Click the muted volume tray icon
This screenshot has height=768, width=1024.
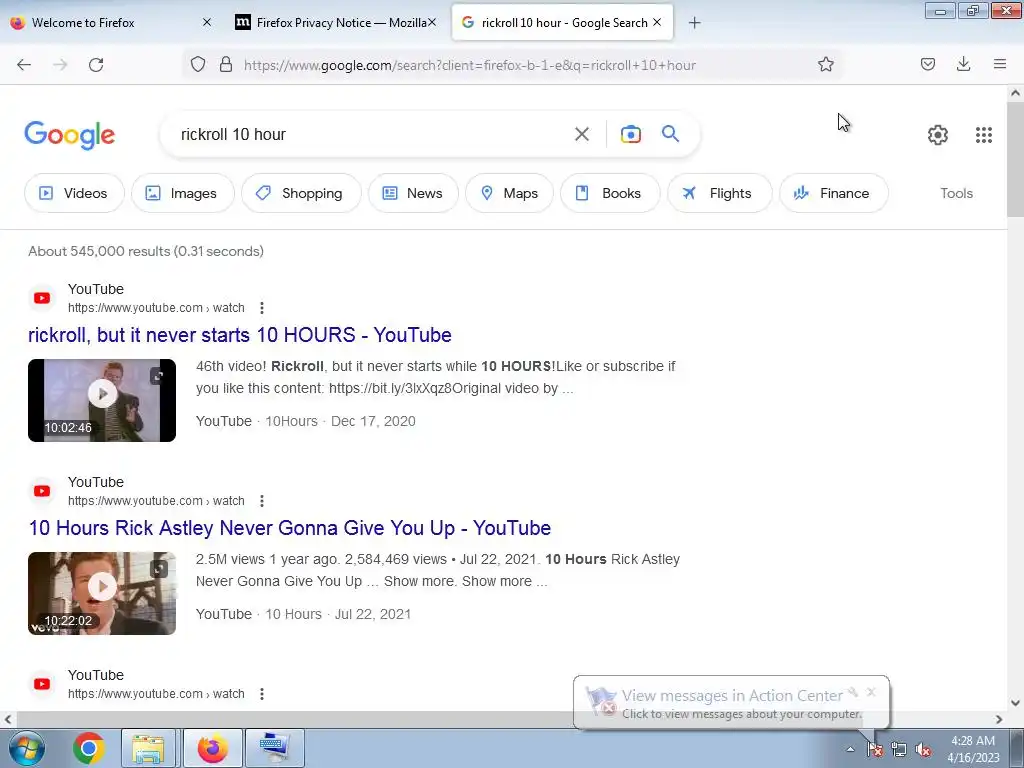(923, 750)
